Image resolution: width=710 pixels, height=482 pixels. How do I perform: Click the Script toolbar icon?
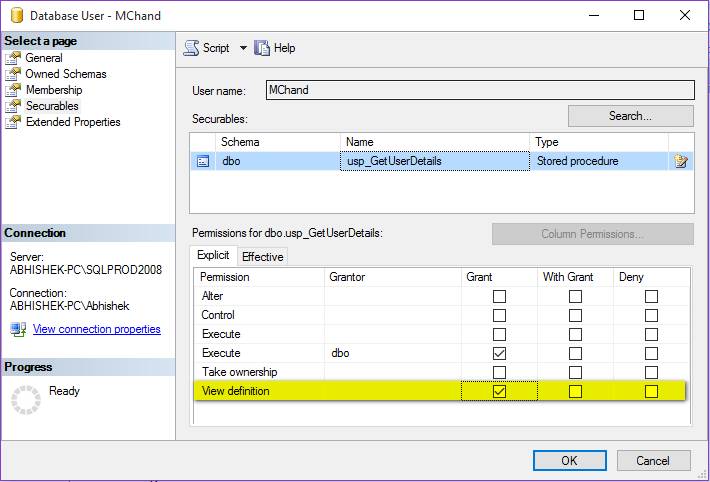[191, 48]
